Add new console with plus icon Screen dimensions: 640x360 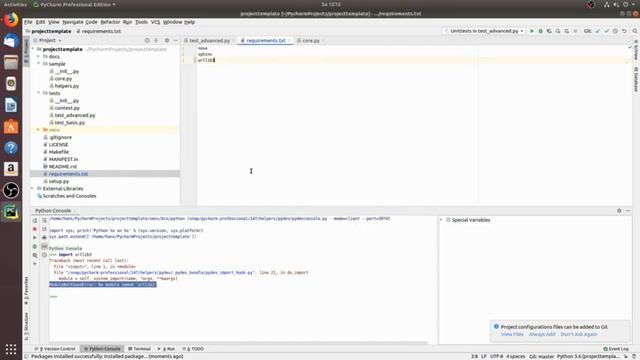pyautogui.click(x=35, y=264)
